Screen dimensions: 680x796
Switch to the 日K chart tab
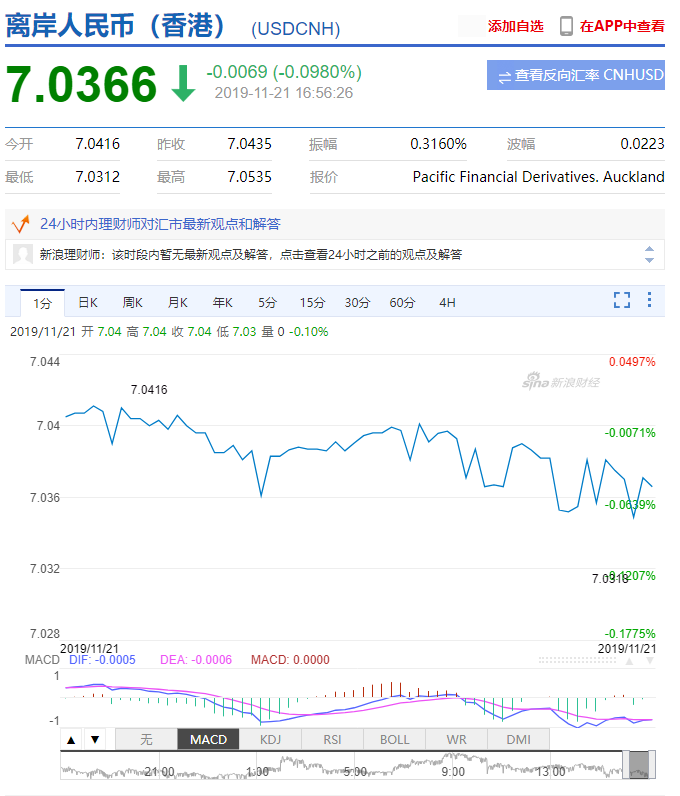tap(88, 302)
